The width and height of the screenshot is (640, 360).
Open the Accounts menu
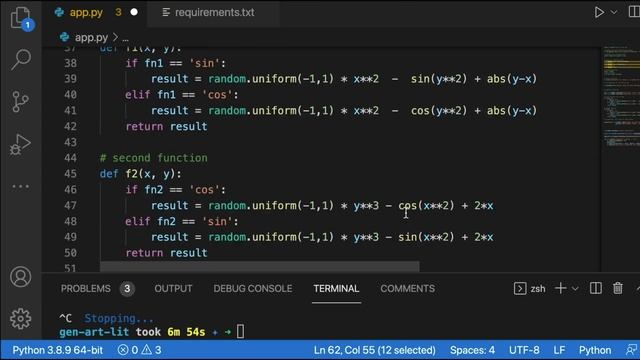[x=20, y=277]
